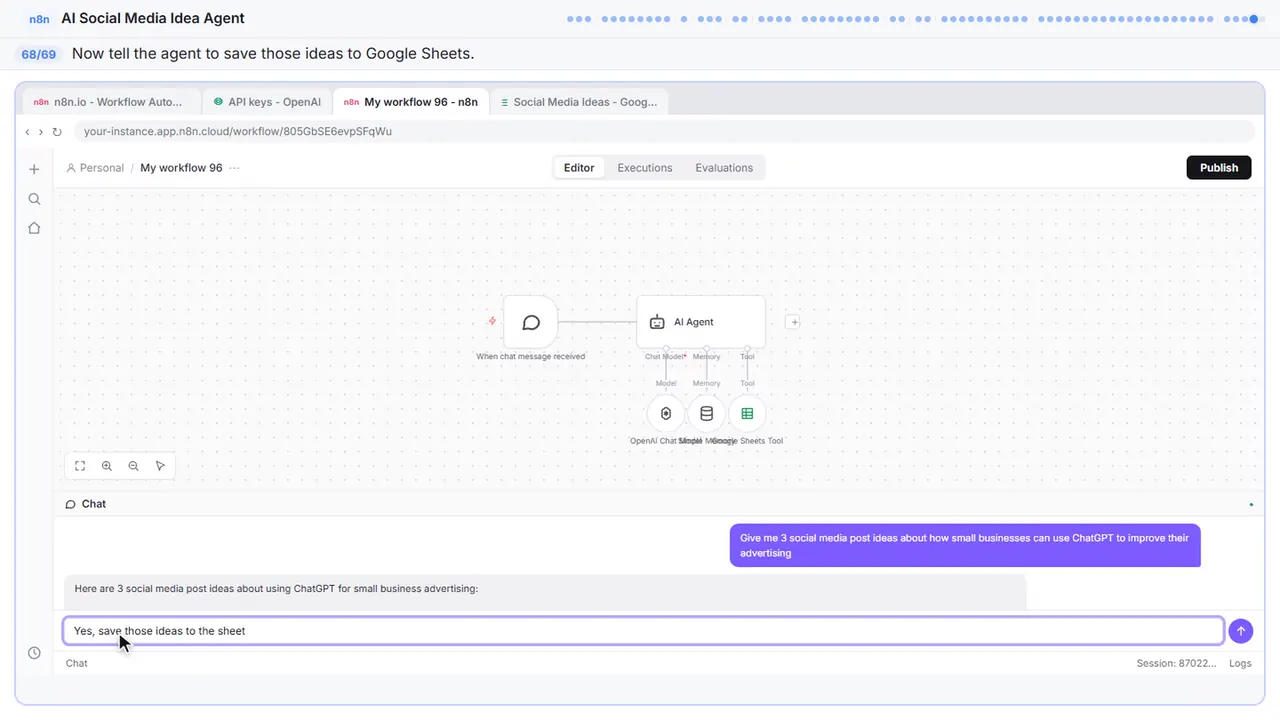The height and width of the screenshot is (720, 1280).
Task: Open the Logs panel link
Action: (x=1240, y=663)
